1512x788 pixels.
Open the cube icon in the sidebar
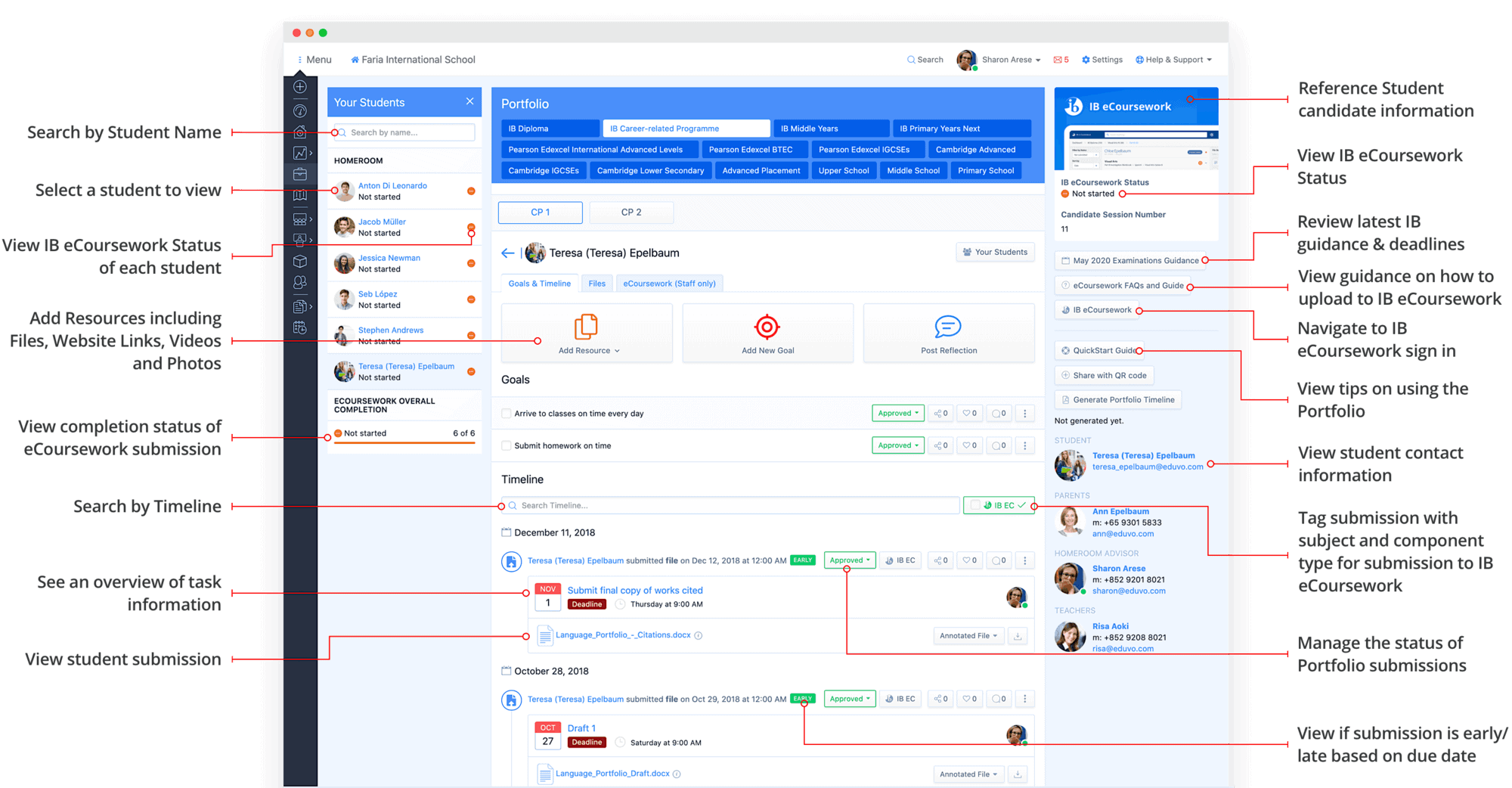[x=300, y=261]
